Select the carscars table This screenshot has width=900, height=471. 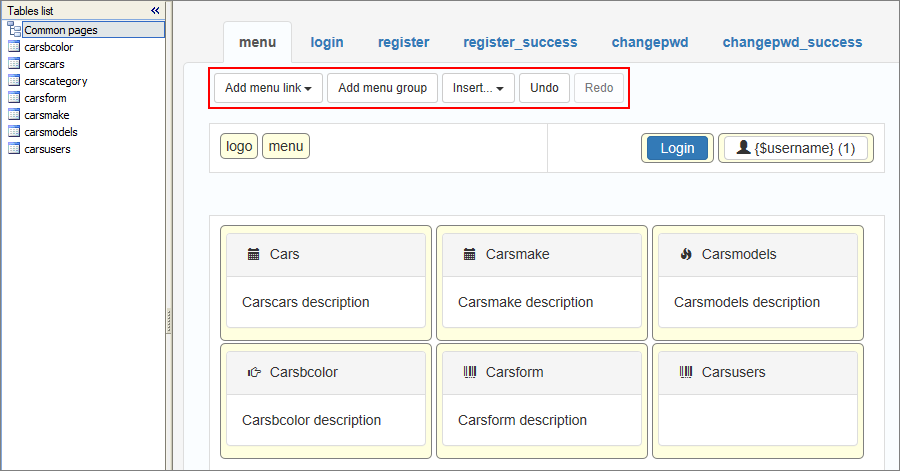pos(44,64)
